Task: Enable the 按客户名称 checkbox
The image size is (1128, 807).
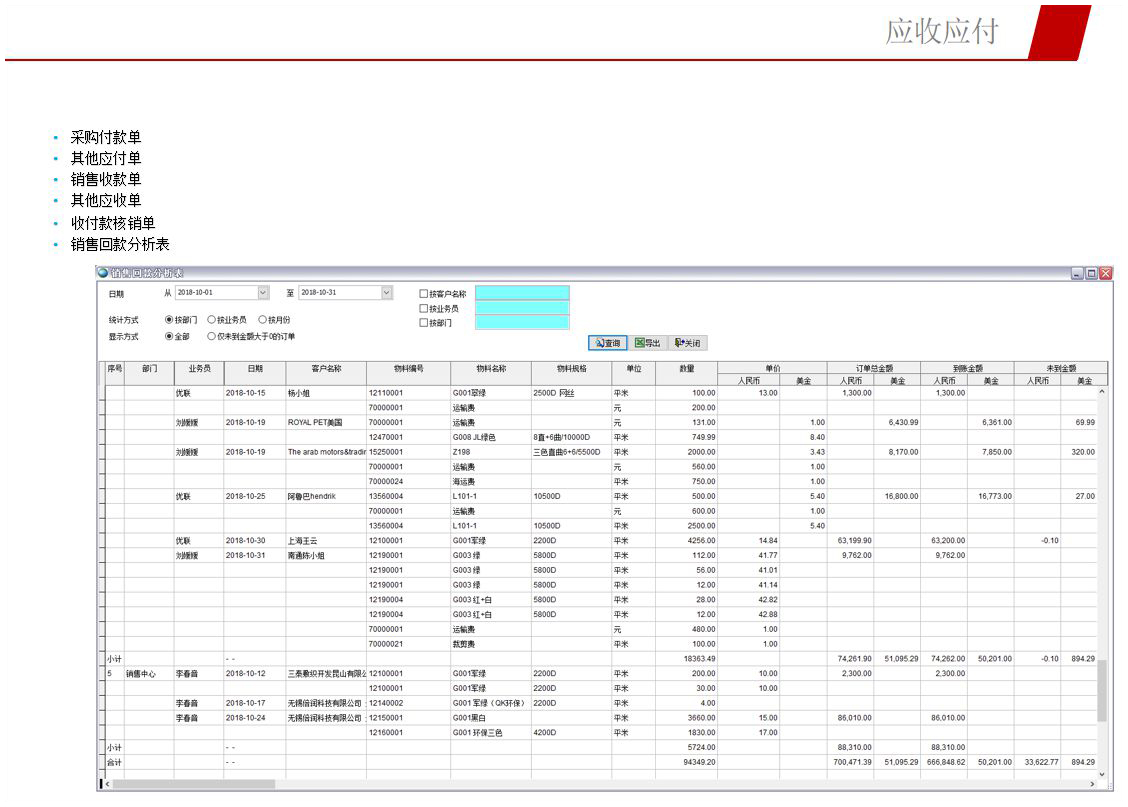Action: click(x=424, y=294)
